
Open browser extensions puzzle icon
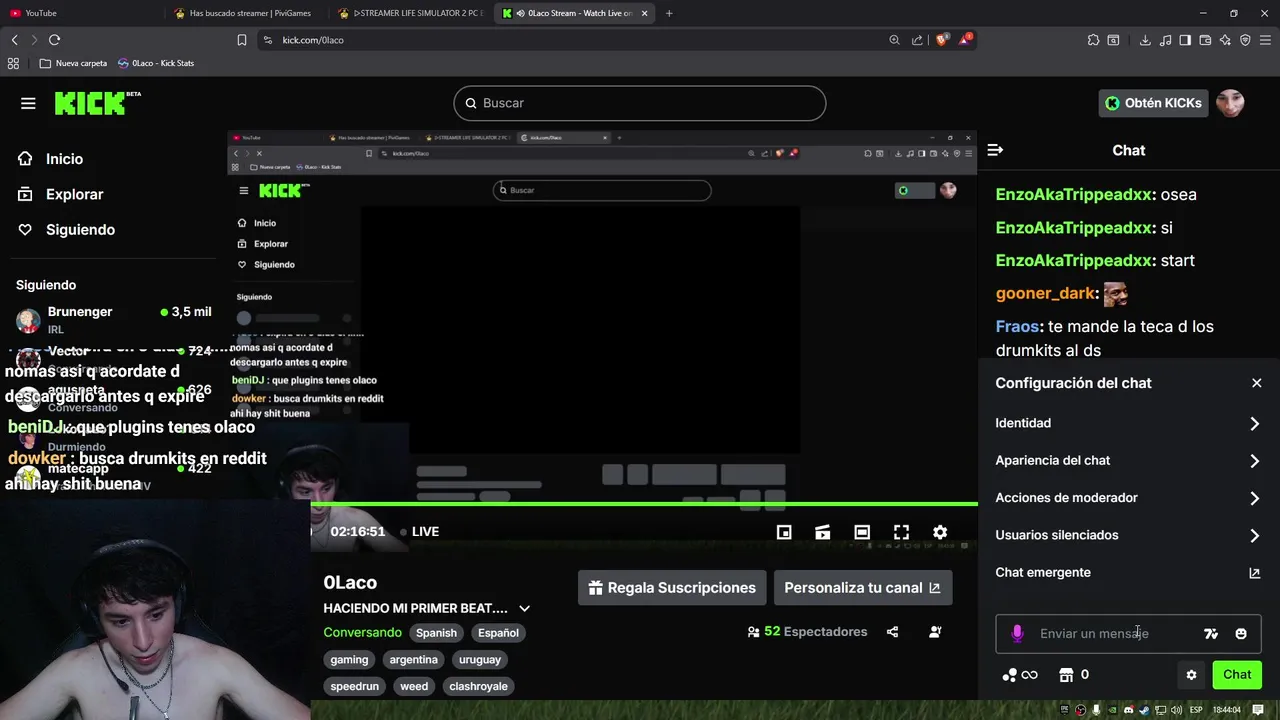pos(1093,40)
